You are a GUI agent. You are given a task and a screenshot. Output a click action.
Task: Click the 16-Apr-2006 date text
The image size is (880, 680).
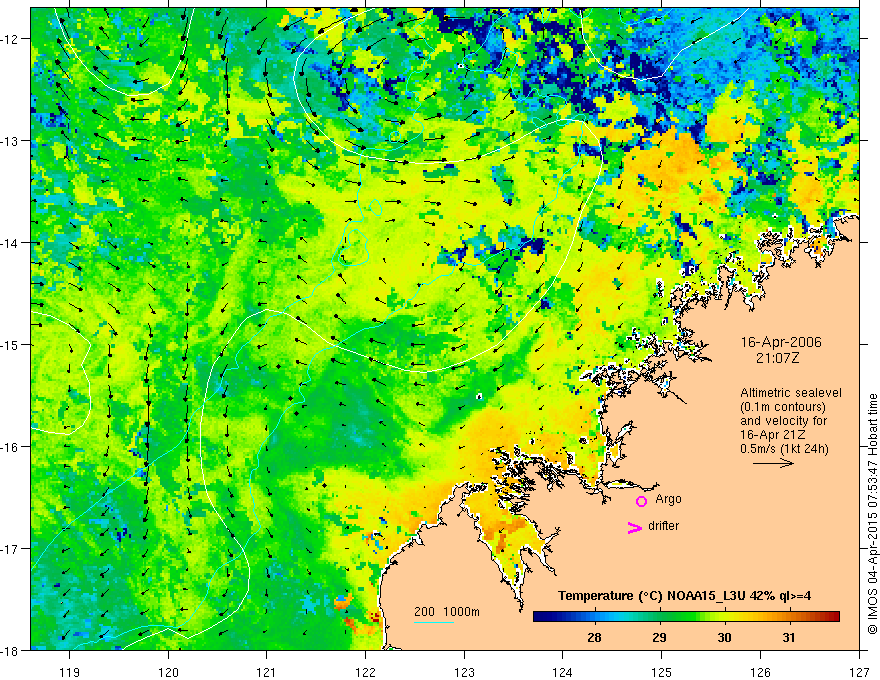[781, 342]
